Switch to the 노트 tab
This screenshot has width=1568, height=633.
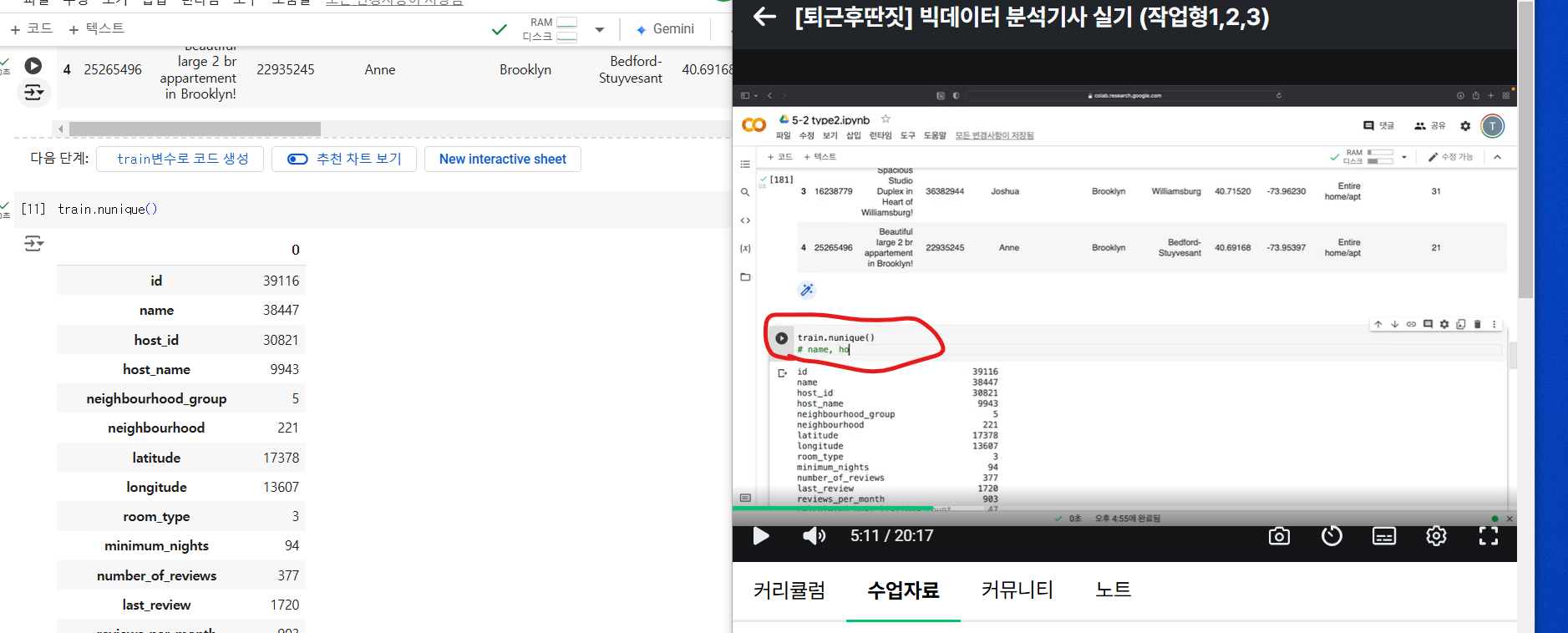[x=1114, y=590]
